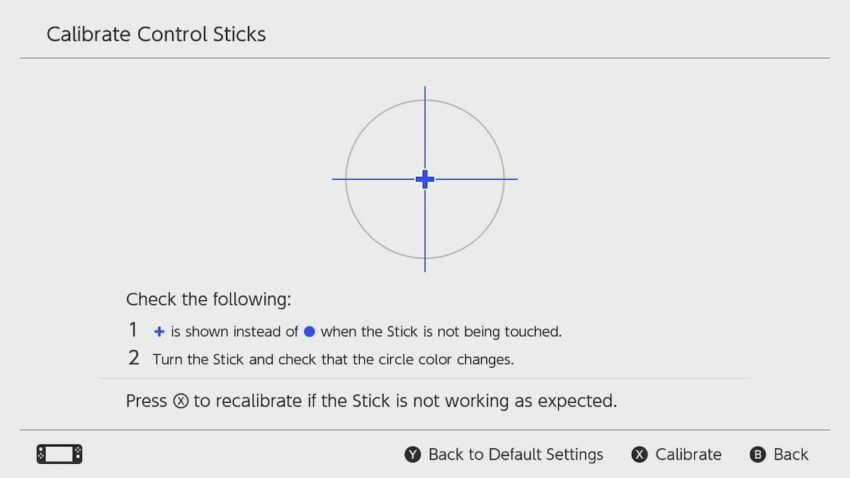
Task: Click the horizontal crosshair line left end
Action: [336, 179]
